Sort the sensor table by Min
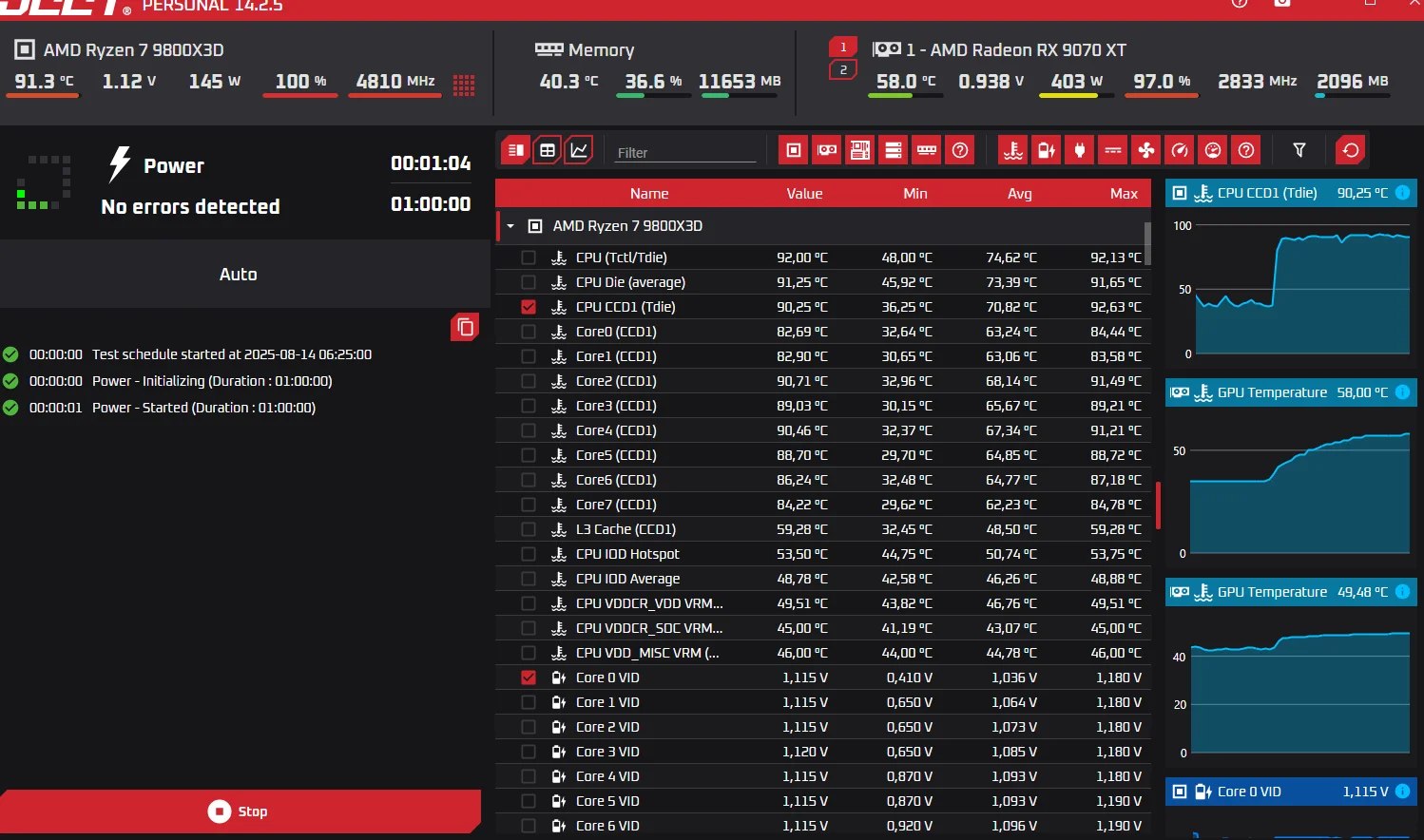The height and width of the screenshot is (840, 1424). pyautogui.click(x=915, y=194)
